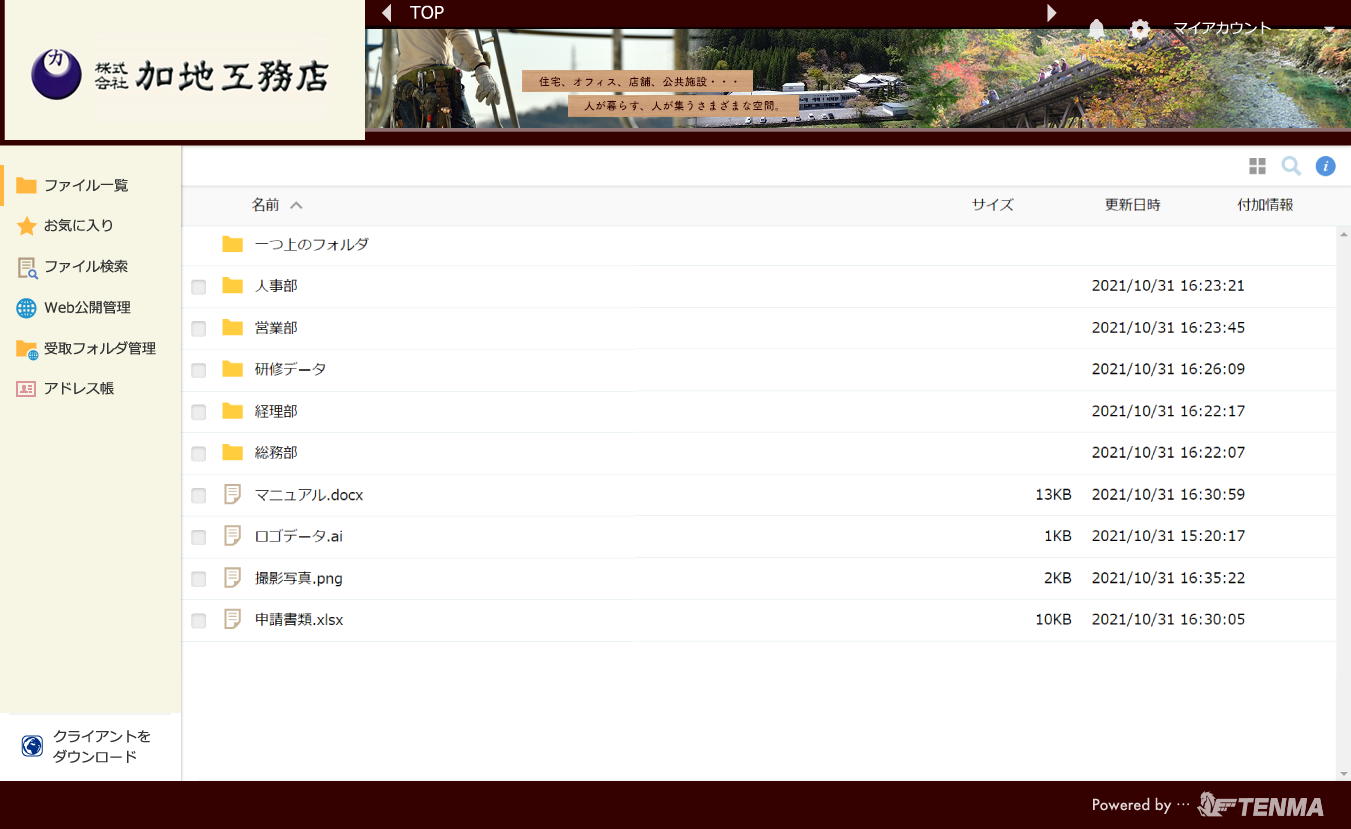Click the notification bell icon

[1097, 29]
